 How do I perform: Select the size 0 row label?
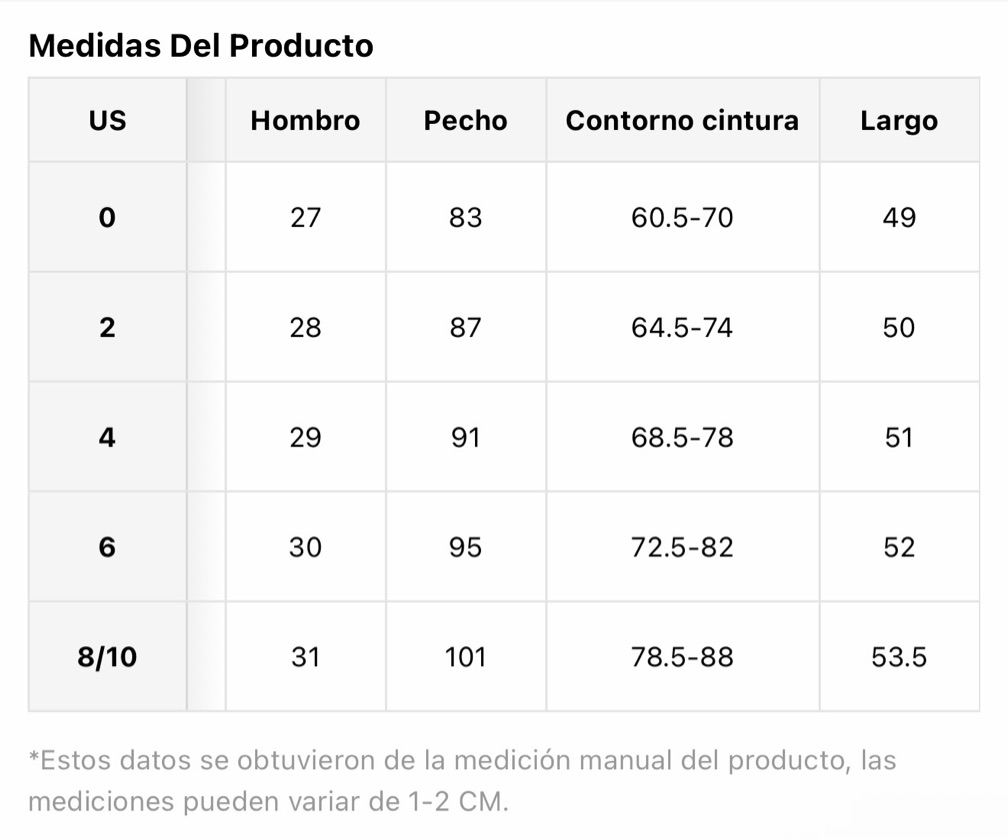pyautogui.click(x=107, y=217)
